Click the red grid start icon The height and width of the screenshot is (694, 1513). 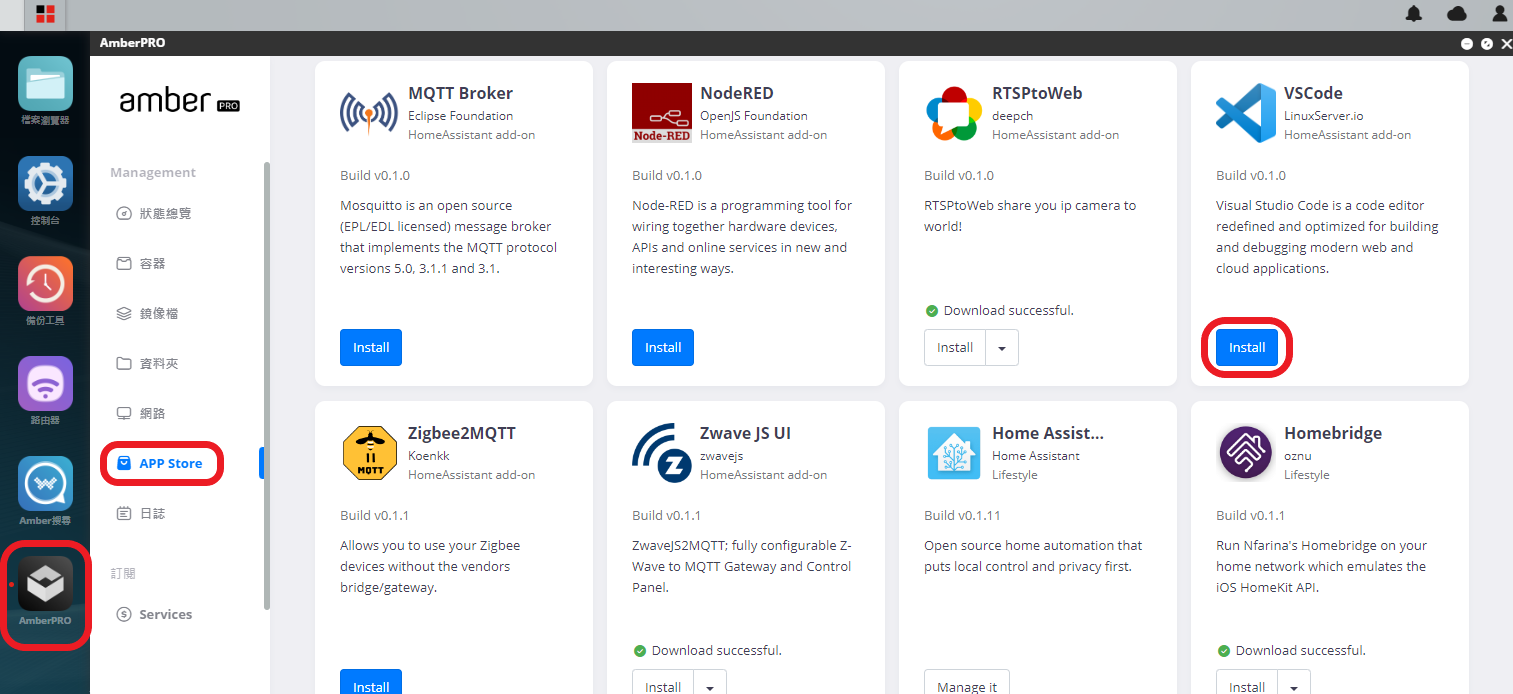click(x=45, y=14)
